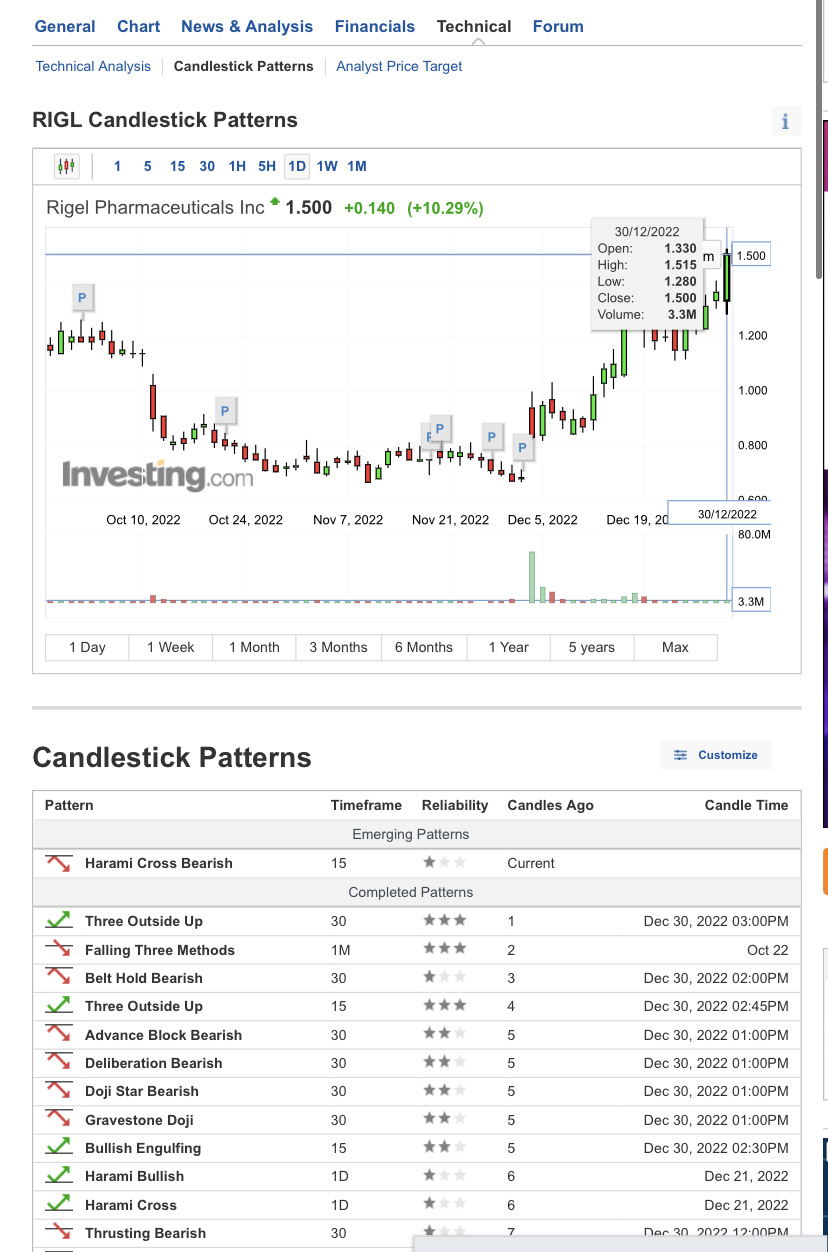This screenshot has height=1252, width=828.
Task: Click the Pattern column header
Action: point(69,805)
